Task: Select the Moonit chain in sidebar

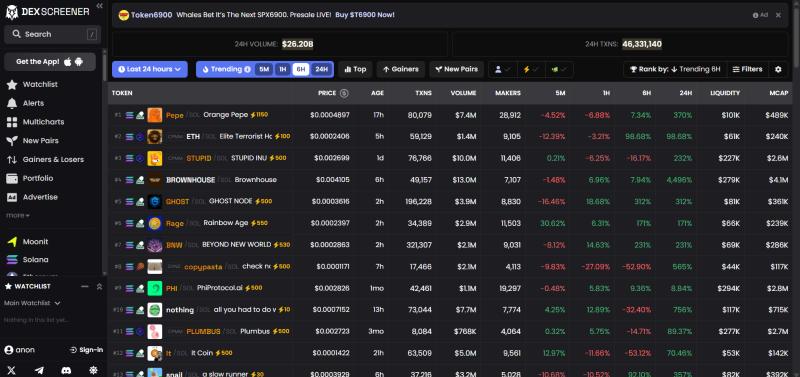Action: click(x=28, y=241)
